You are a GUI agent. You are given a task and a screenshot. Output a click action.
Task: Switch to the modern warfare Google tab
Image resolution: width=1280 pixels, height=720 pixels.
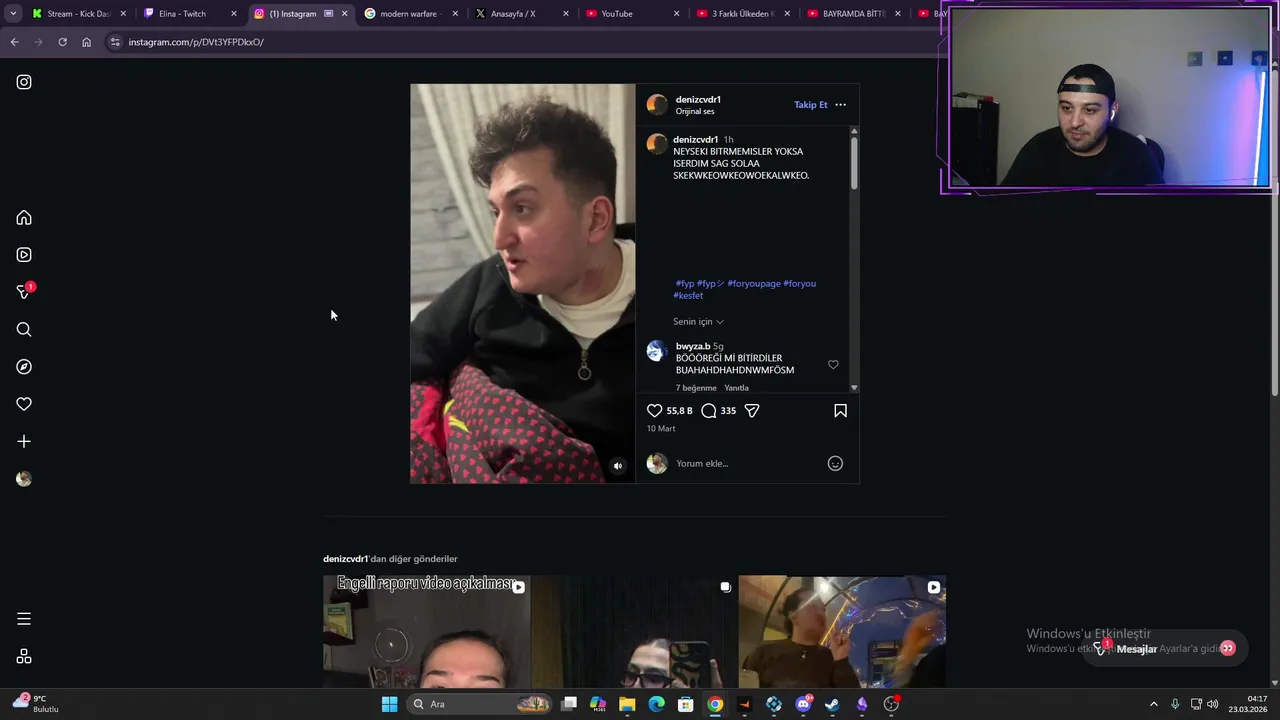410,14
